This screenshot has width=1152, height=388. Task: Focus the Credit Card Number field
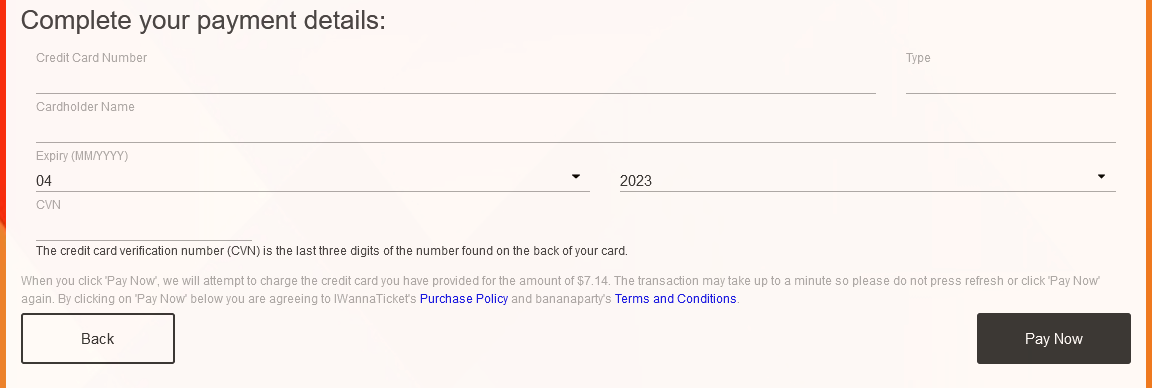pyautogui.click(x=456, y=82)
